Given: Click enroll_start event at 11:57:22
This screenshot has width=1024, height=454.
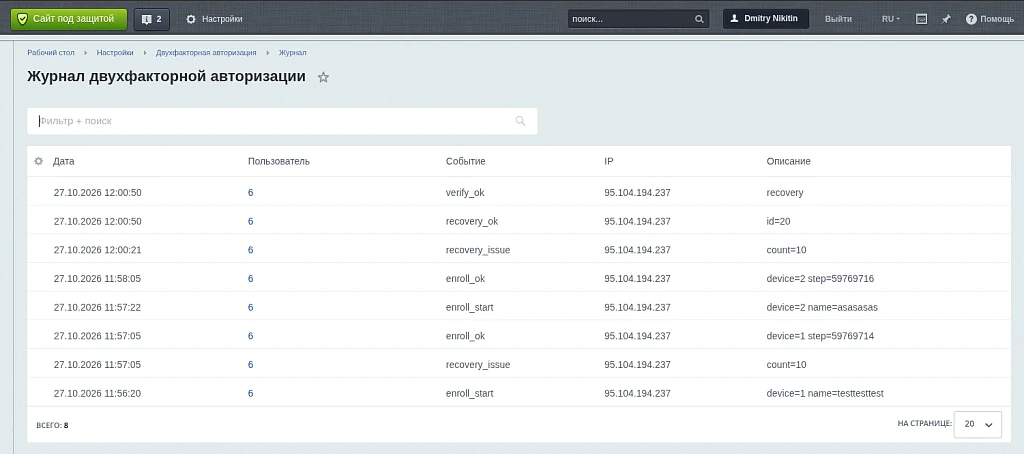Looking at the screenshot, I should pyautogui.click(x=470, y=307).
